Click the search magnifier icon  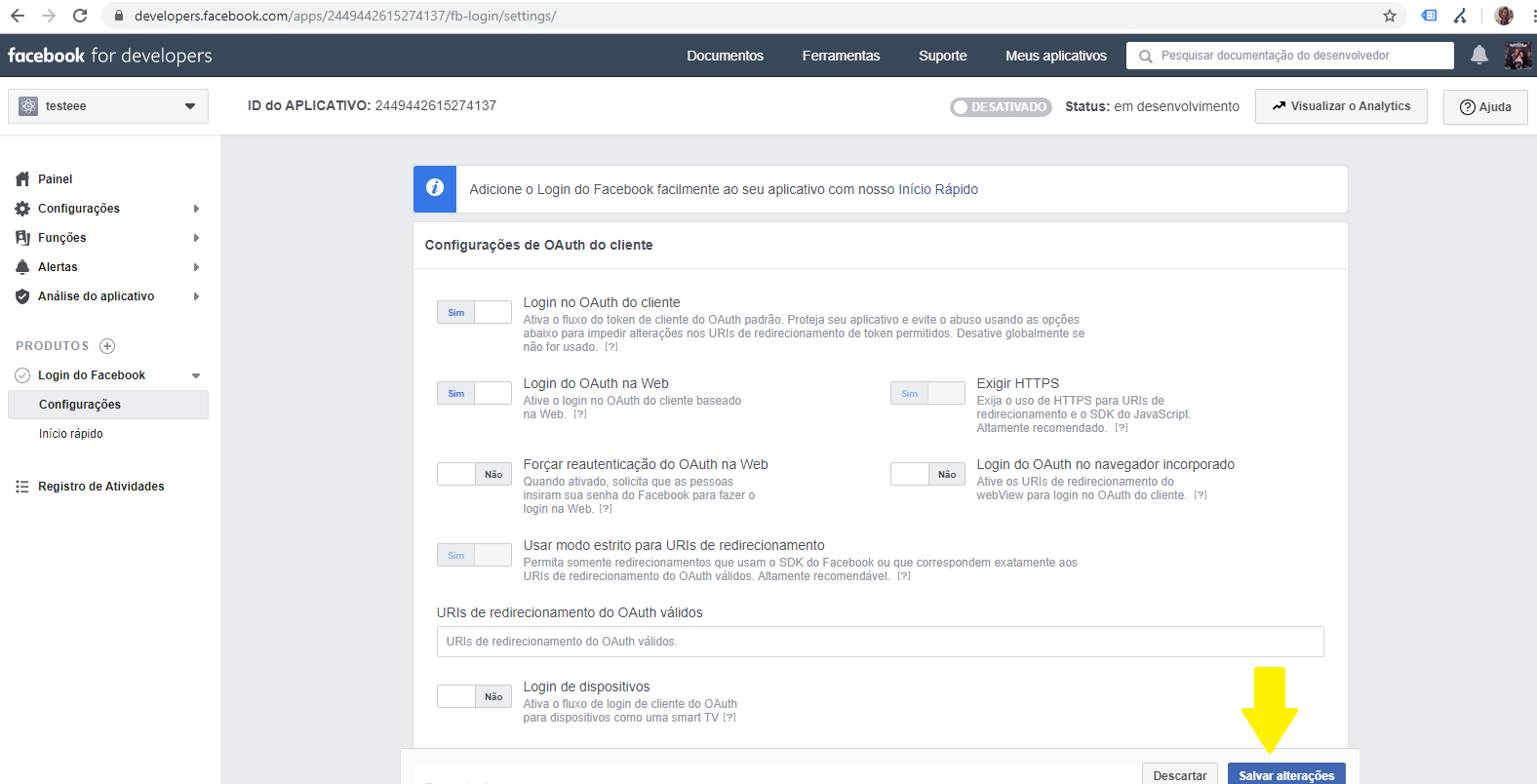tap(1146, 57)
